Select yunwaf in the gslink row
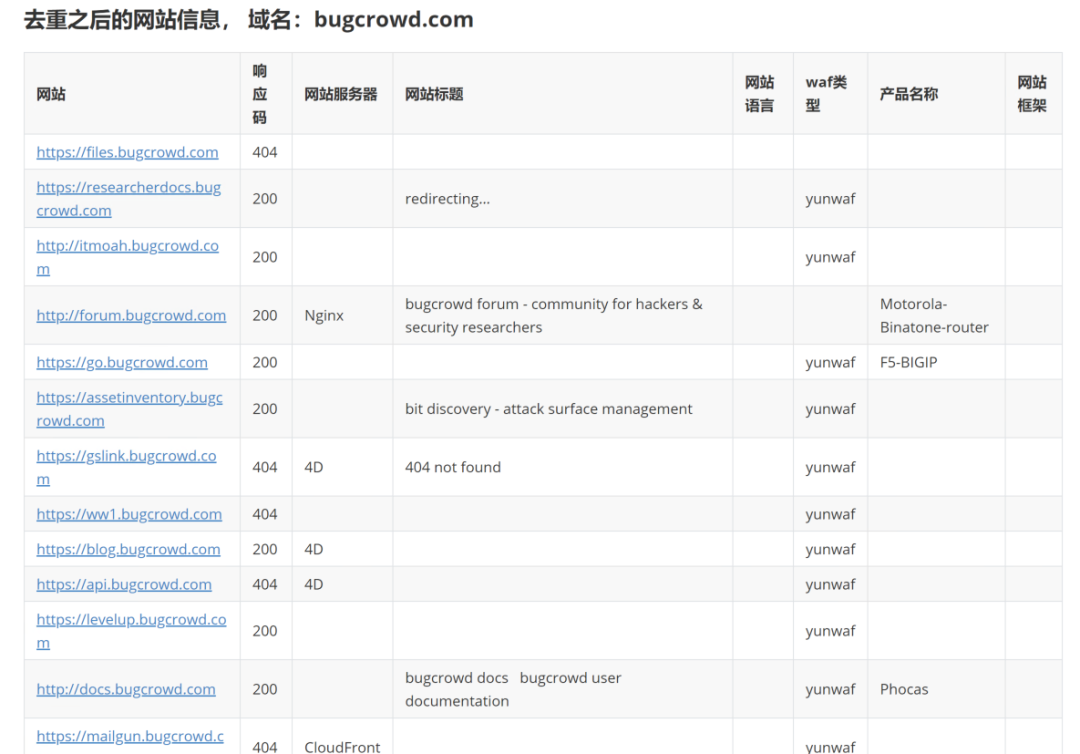Image resolution: width=1080 pixels, height=754 pixels. click(831, 468)
